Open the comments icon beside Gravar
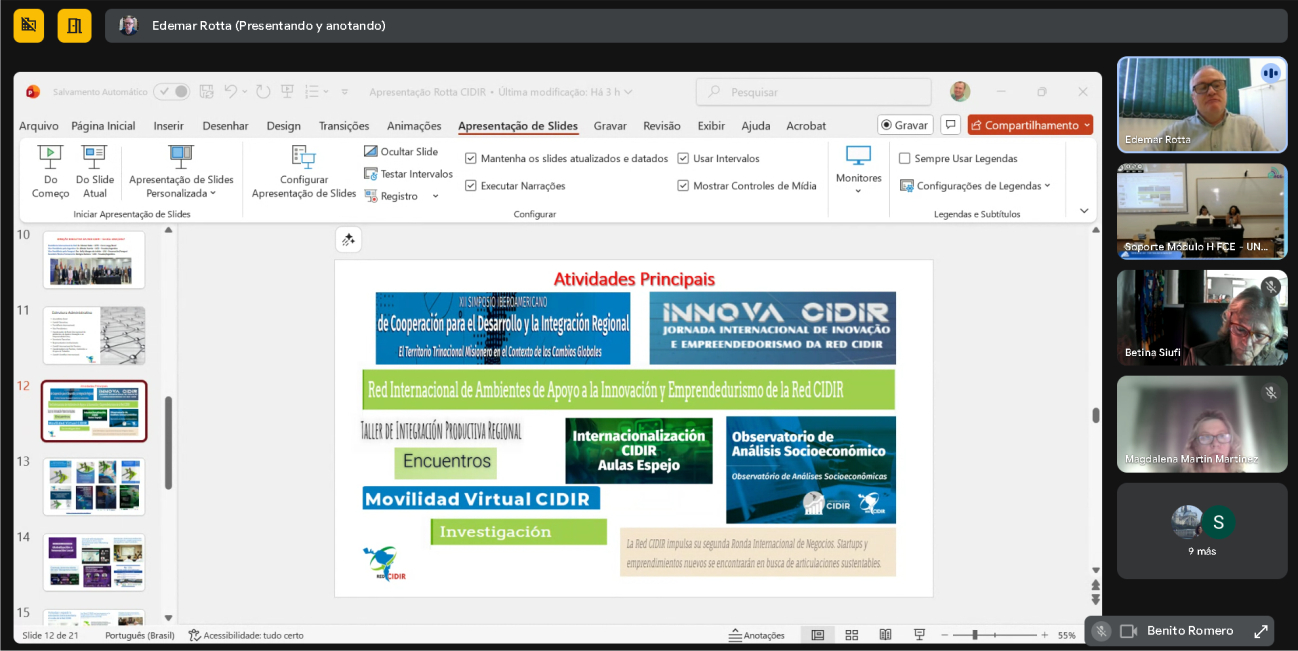 click(950, 125)
